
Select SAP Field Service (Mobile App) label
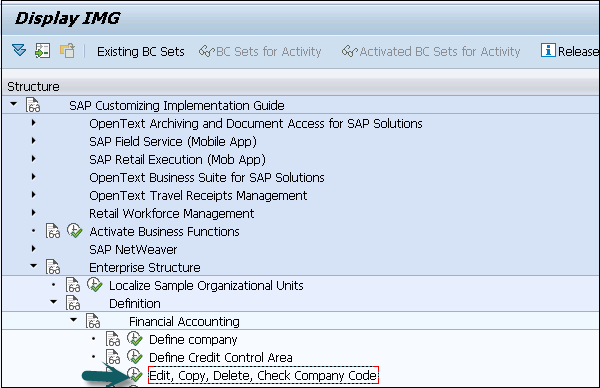point(173,142)
